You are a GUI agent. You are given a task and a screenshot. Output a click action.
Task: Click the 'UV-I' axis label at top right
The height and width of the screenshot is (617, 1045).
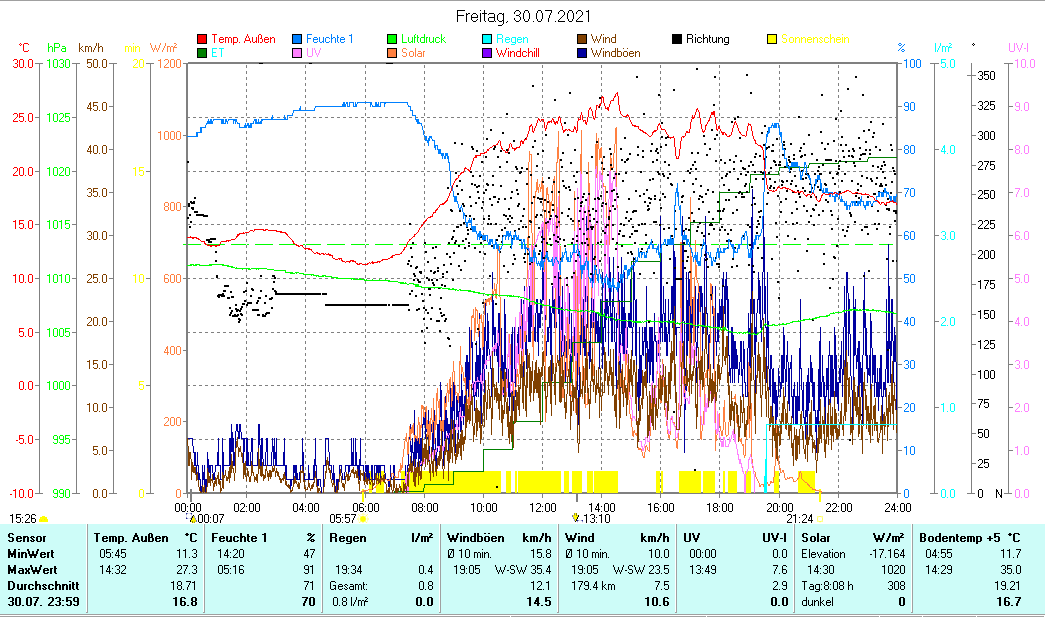[x=1018, y=48]
